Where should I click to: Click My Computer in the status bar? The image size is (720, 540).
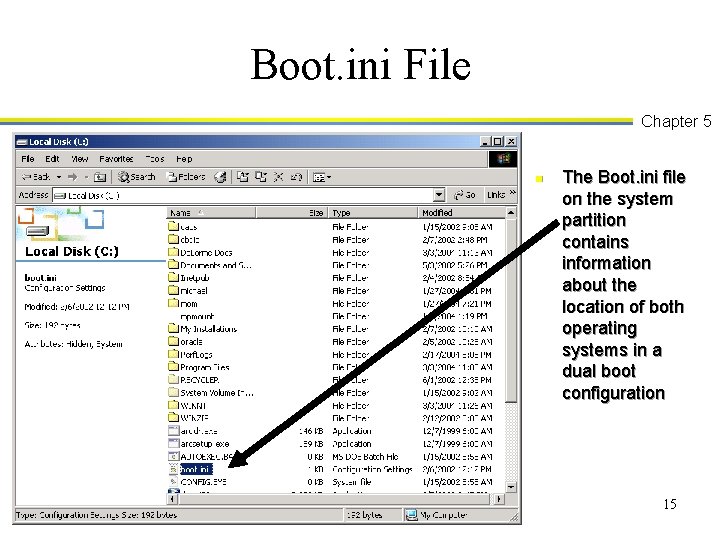[437, 515]
